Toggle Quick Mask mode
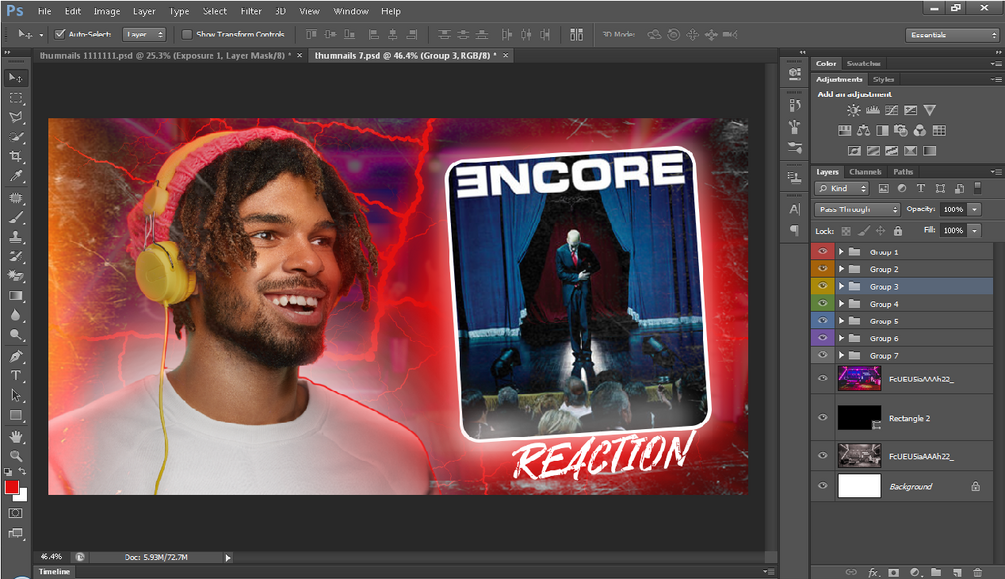 pos(15,513)
